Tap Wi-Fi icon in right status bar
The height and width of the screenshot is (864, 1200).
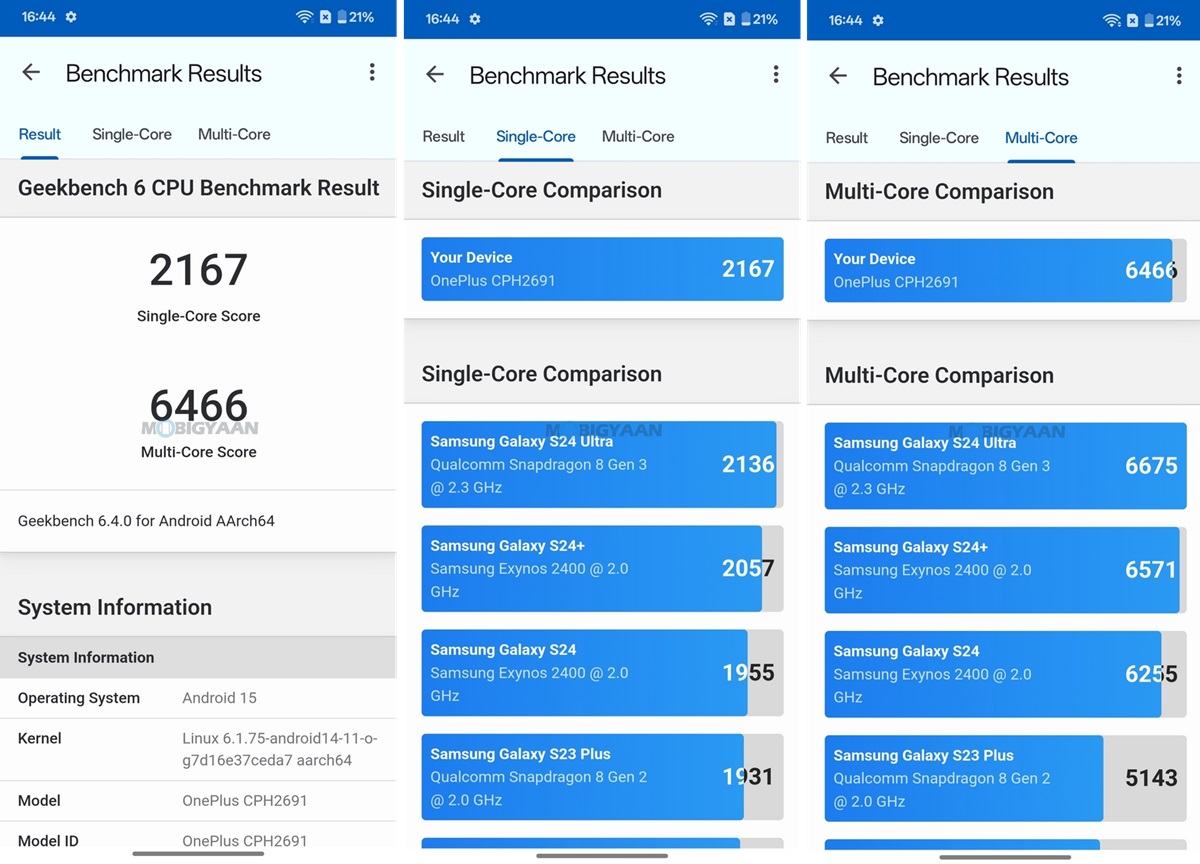click(x=1111, y=20)
